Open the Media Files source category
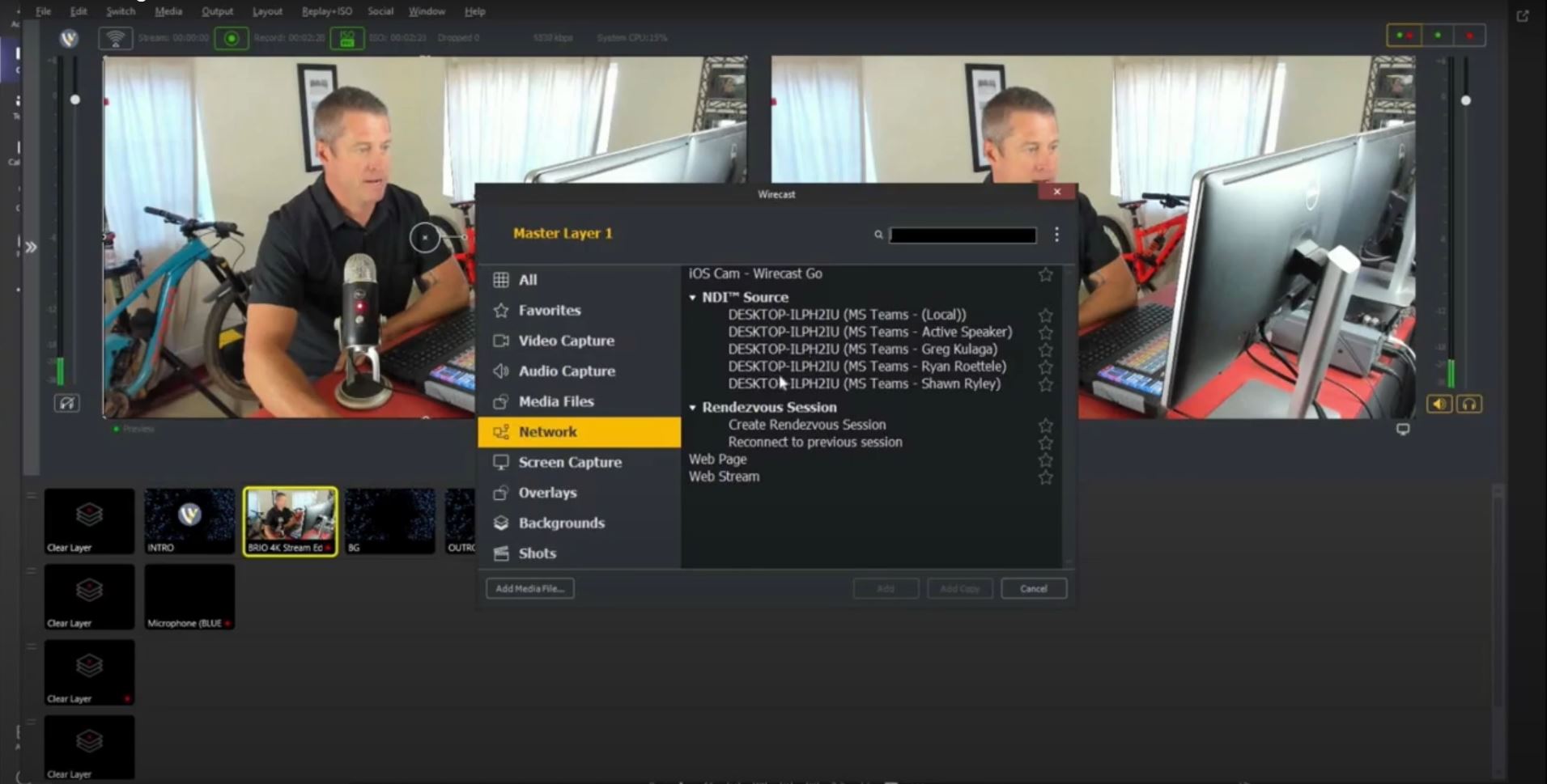 [x=556, y=401]
